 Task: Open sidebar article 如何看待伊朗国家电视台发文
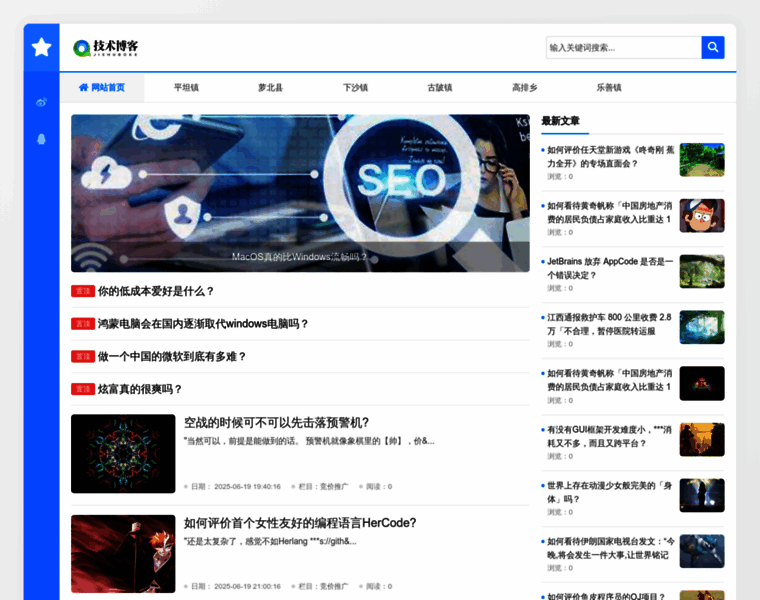tap(611, 548)
